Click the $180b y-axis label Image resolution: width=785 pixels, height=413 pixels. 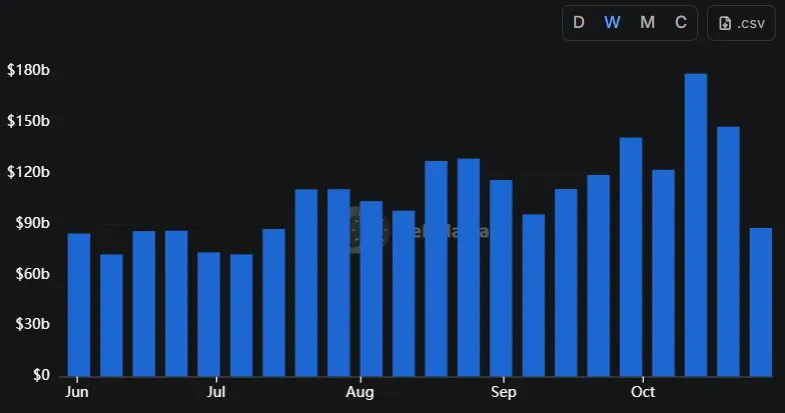point(28,71)
